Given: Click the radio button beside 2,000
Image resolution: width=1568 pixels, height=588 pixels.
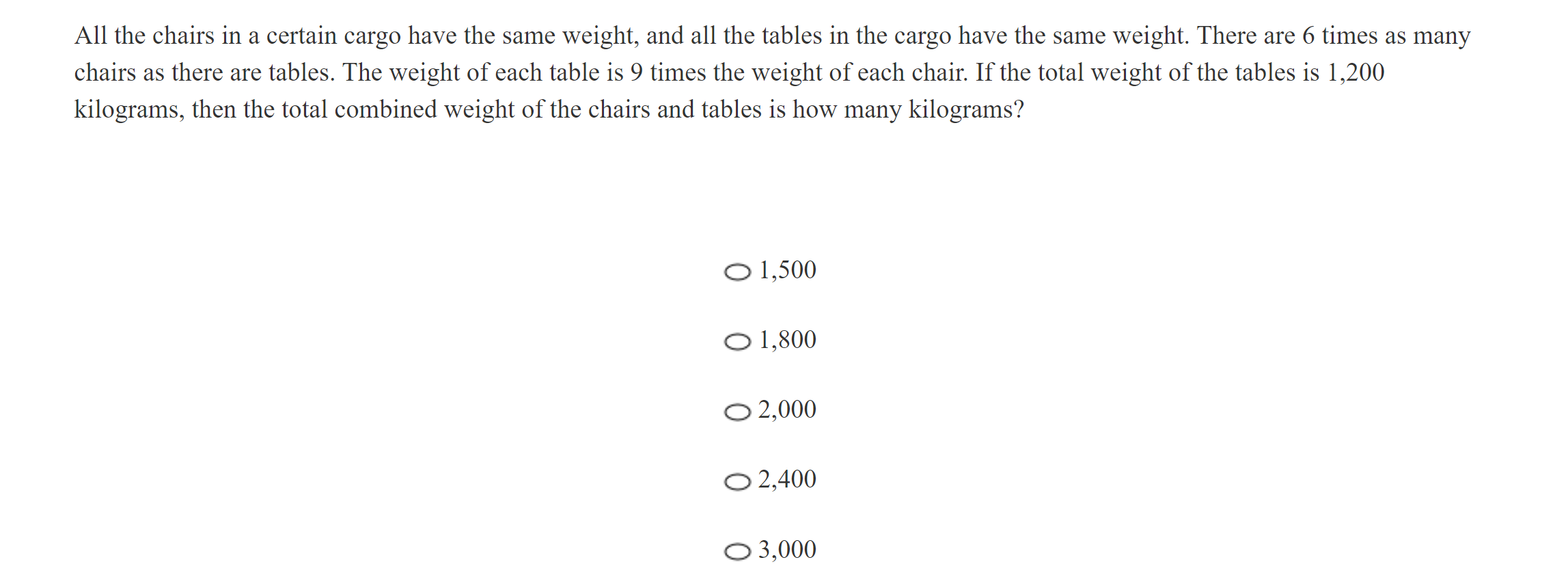Looking at the screenshot, I should coord(738,411).
